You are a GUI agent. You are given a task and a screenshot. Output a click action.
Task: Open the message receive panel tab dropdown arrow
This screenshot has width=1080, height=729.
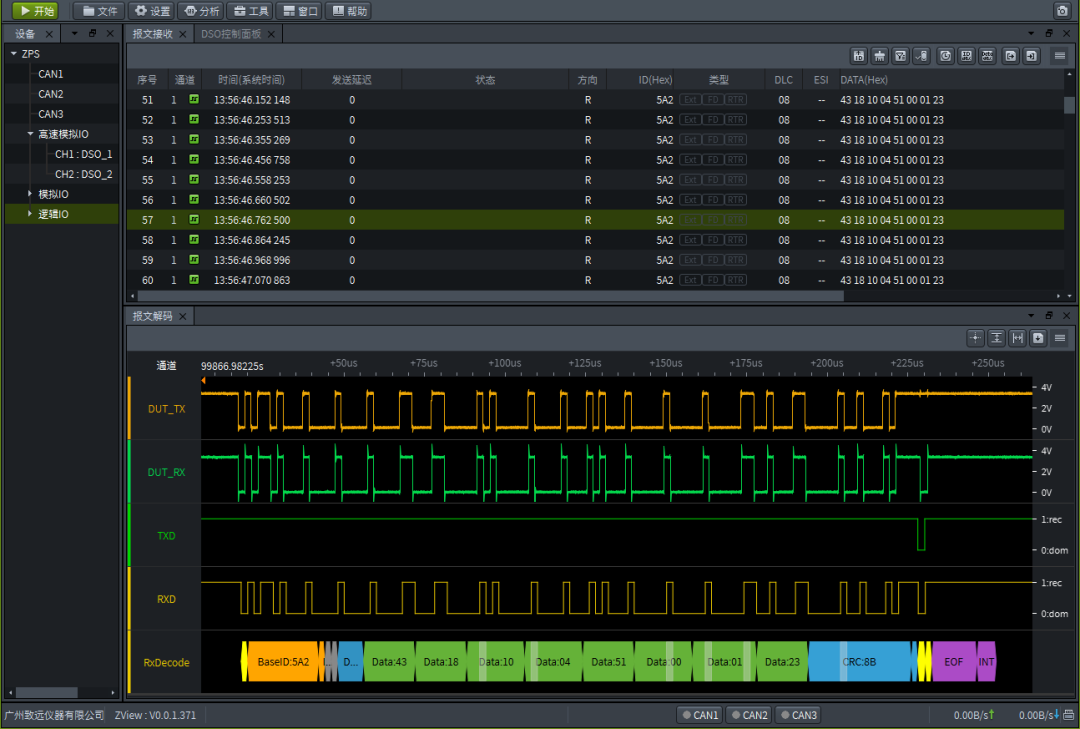[x=1031, y=33]
